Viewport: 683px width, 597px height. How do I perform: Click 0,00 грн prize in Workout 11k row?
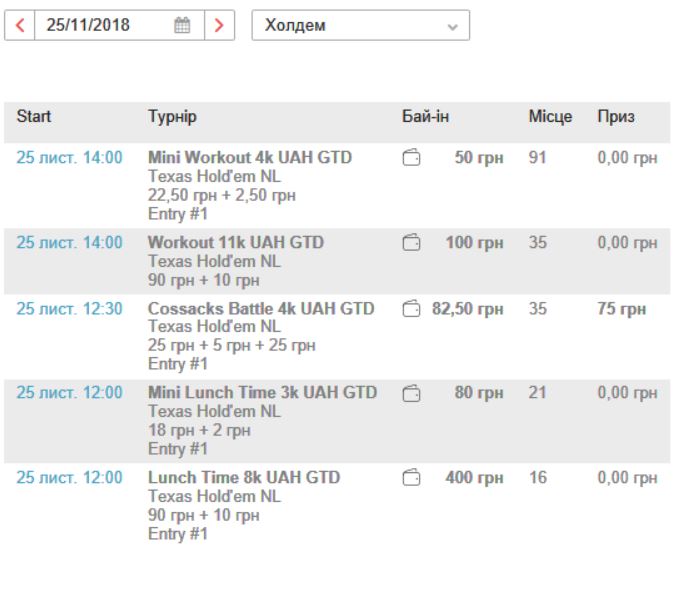coord(627,242)
